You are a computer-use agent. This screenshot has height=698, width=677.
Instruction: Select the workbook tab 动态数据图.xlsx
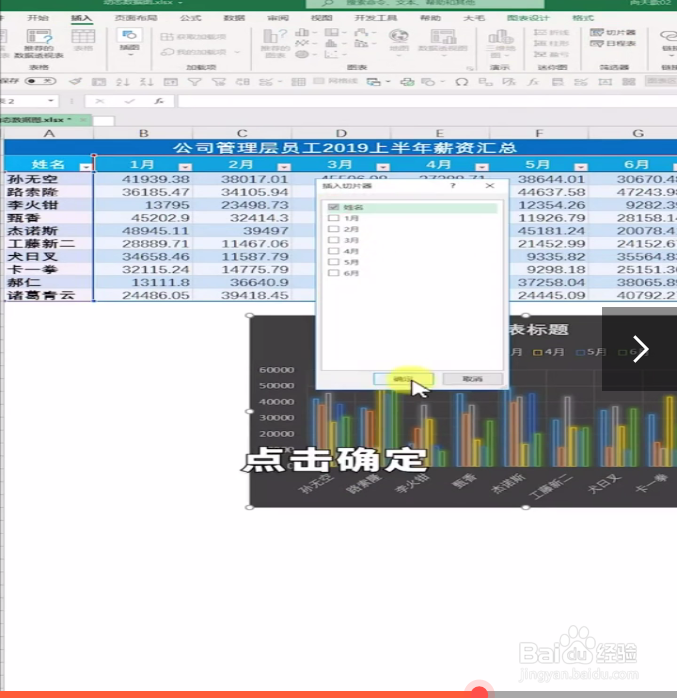tap(45, 120)
